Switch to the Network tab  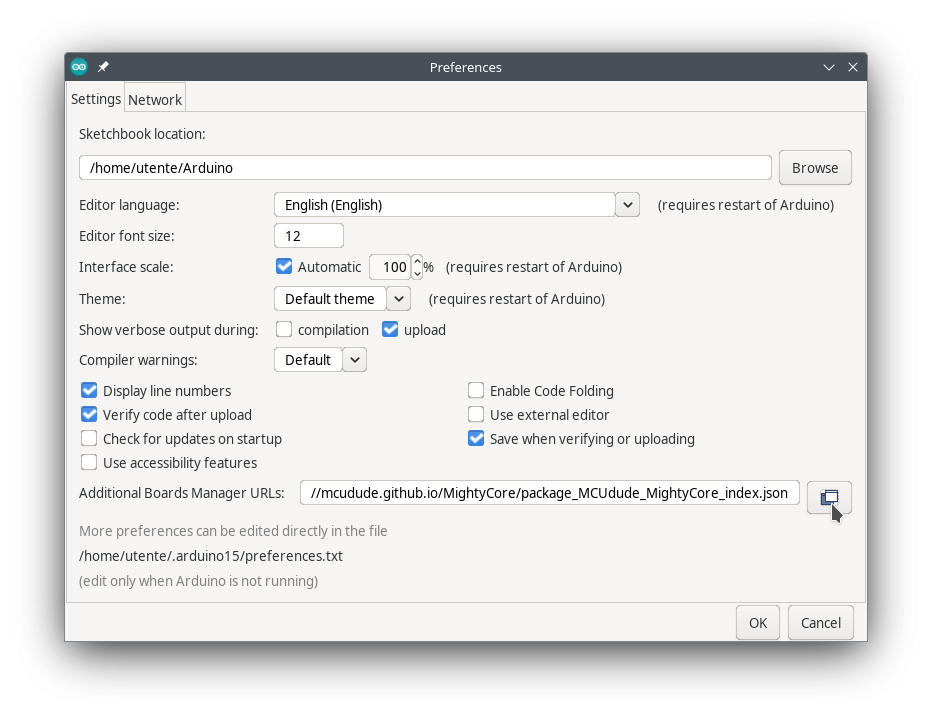point(155,99)
